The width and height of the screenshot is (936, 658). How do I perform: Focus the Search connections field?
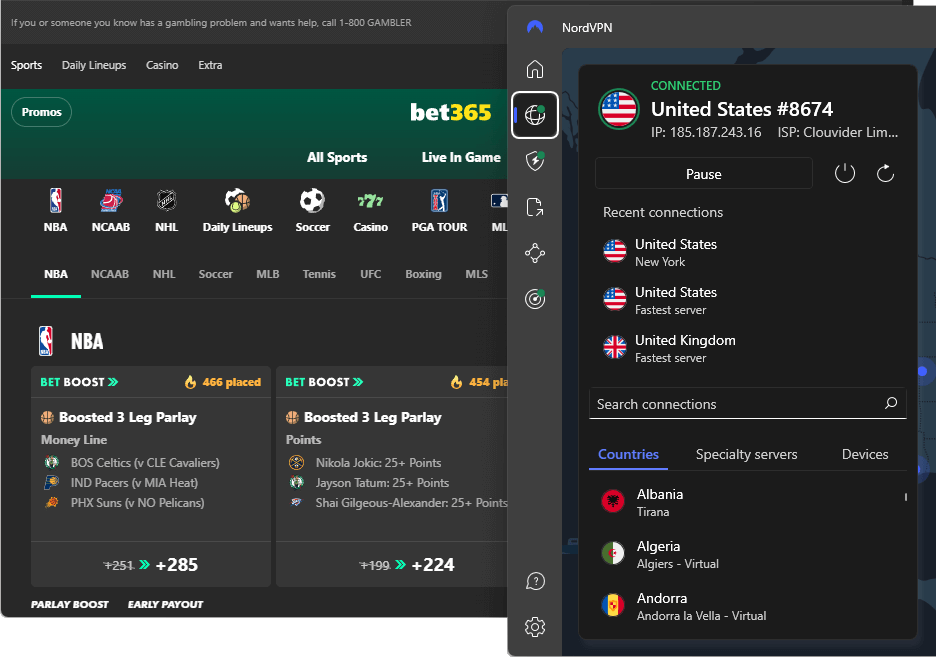747,404
